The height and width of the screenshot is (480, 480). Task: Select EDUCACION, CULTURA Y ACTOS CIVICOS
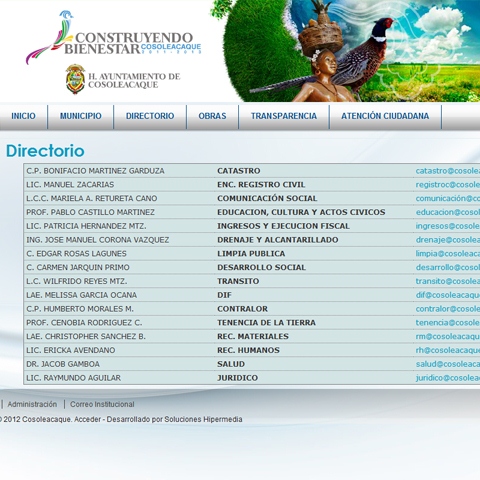coord(301,212)
